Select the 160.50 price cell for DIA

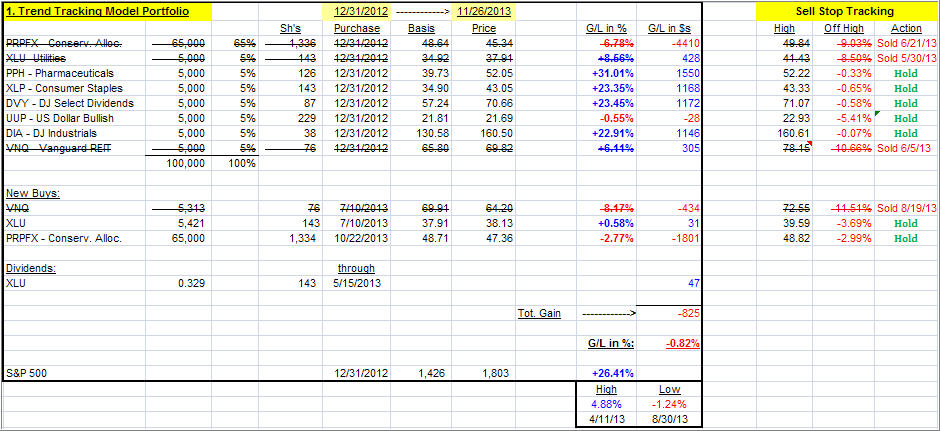(x=484, y=133)
